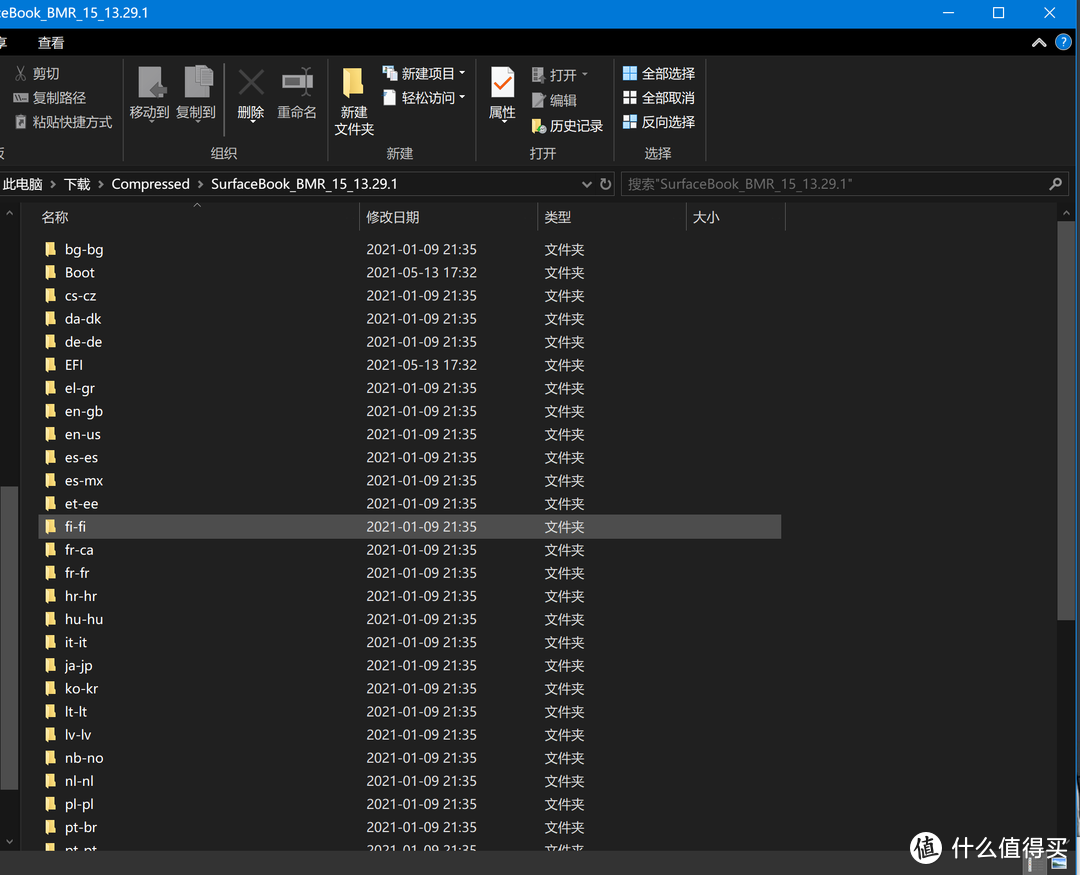Click the folder icon of Boot
Viewport: 1080px width, 875px height.
[50, 272]
